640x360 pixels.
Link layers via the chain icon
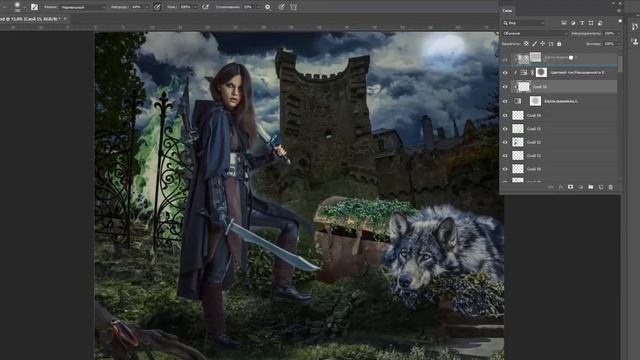point(551,187)
